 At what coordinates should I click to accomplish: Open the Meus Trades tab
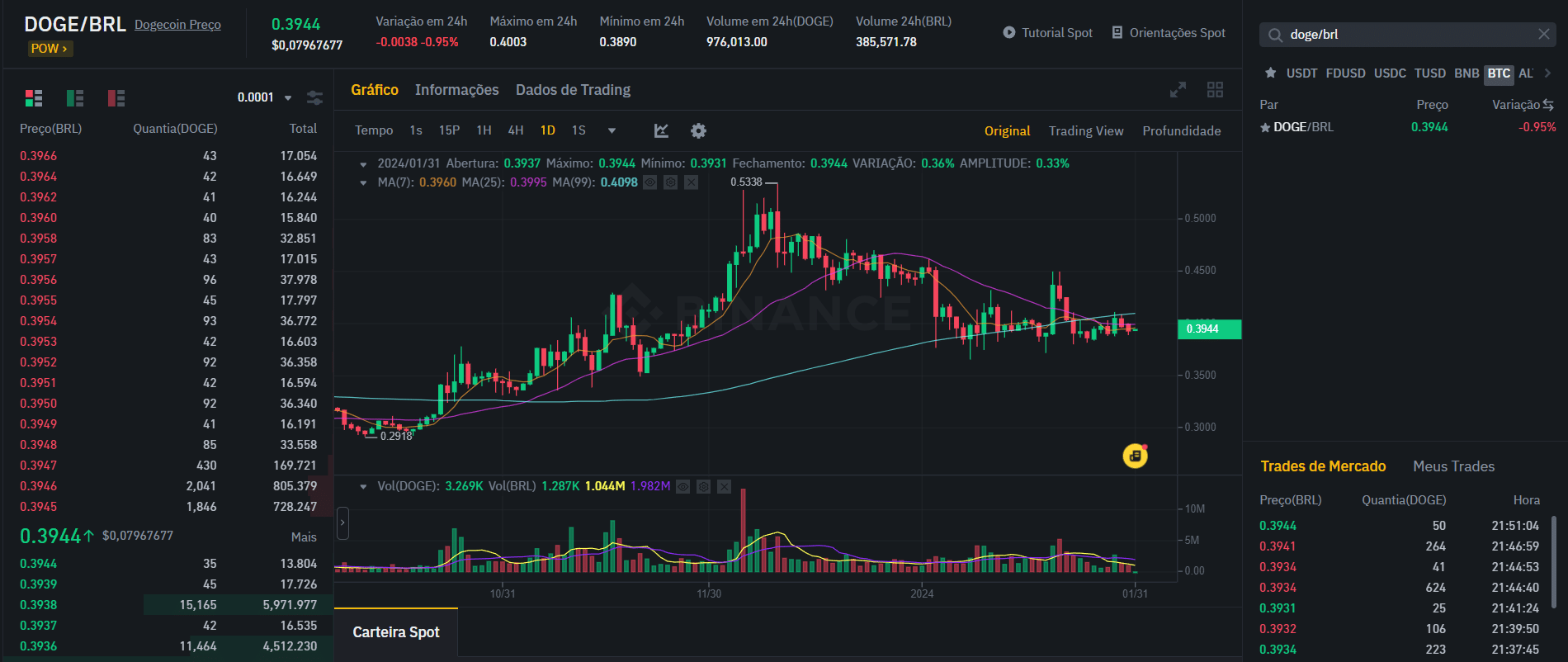(1453, 466)
